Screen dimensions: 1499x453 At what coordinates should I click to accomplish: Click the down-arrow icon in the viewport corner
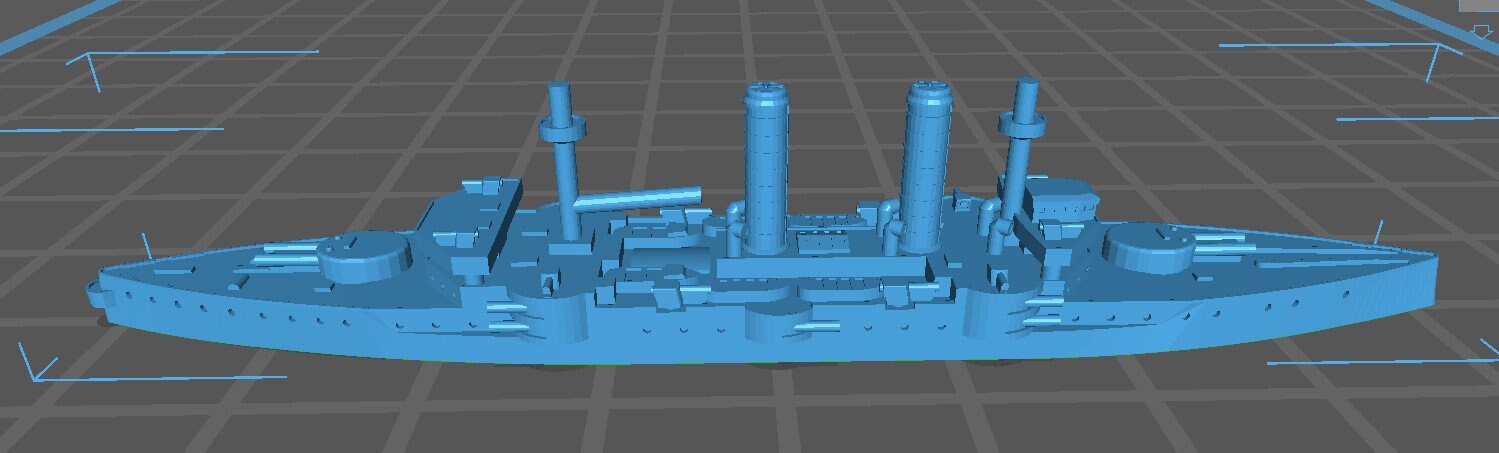[x=1483, y=32]
